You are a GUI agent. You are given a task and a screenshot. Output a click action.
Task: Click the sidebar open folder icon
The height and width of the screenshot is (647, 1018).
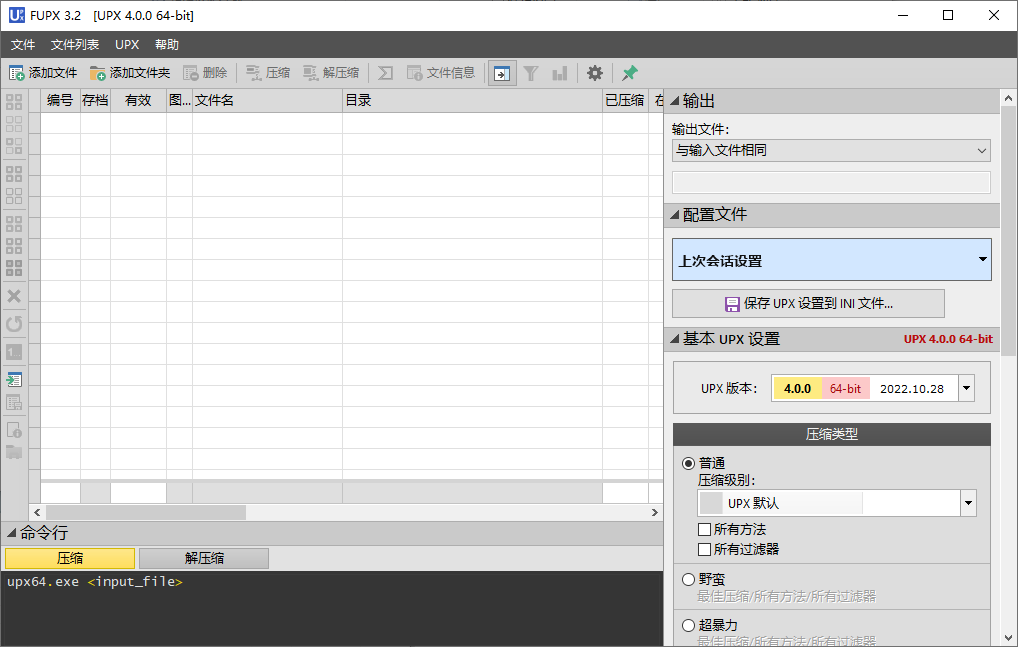[14, 452]
